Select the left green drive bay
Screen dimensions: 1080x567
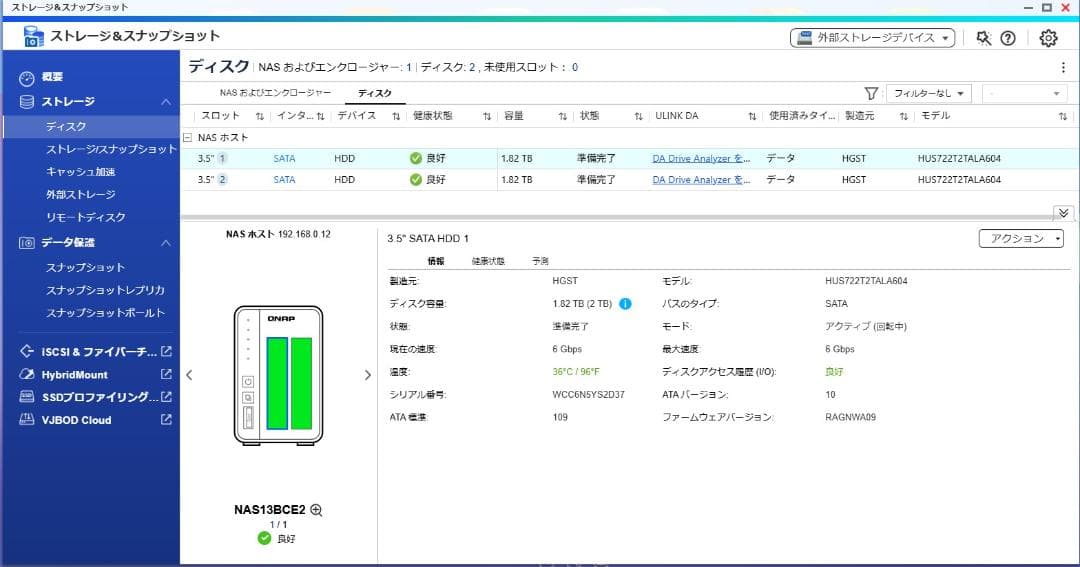(277, 383)
